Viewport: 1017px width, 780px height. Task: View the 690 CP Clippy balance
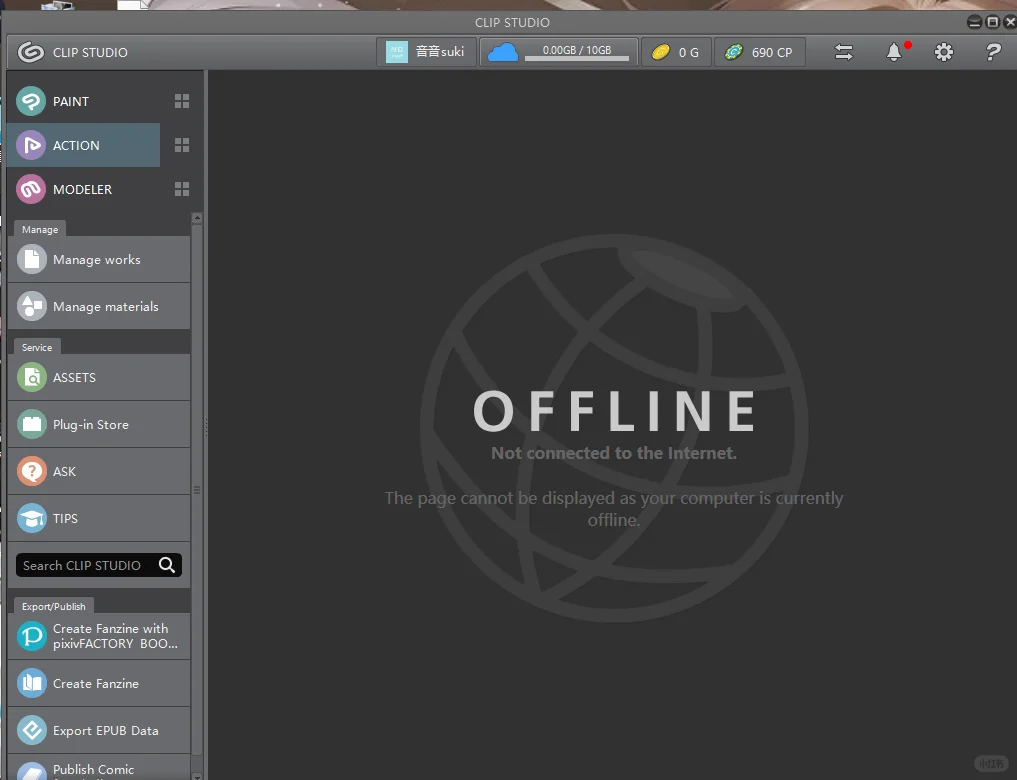(760, 52)
